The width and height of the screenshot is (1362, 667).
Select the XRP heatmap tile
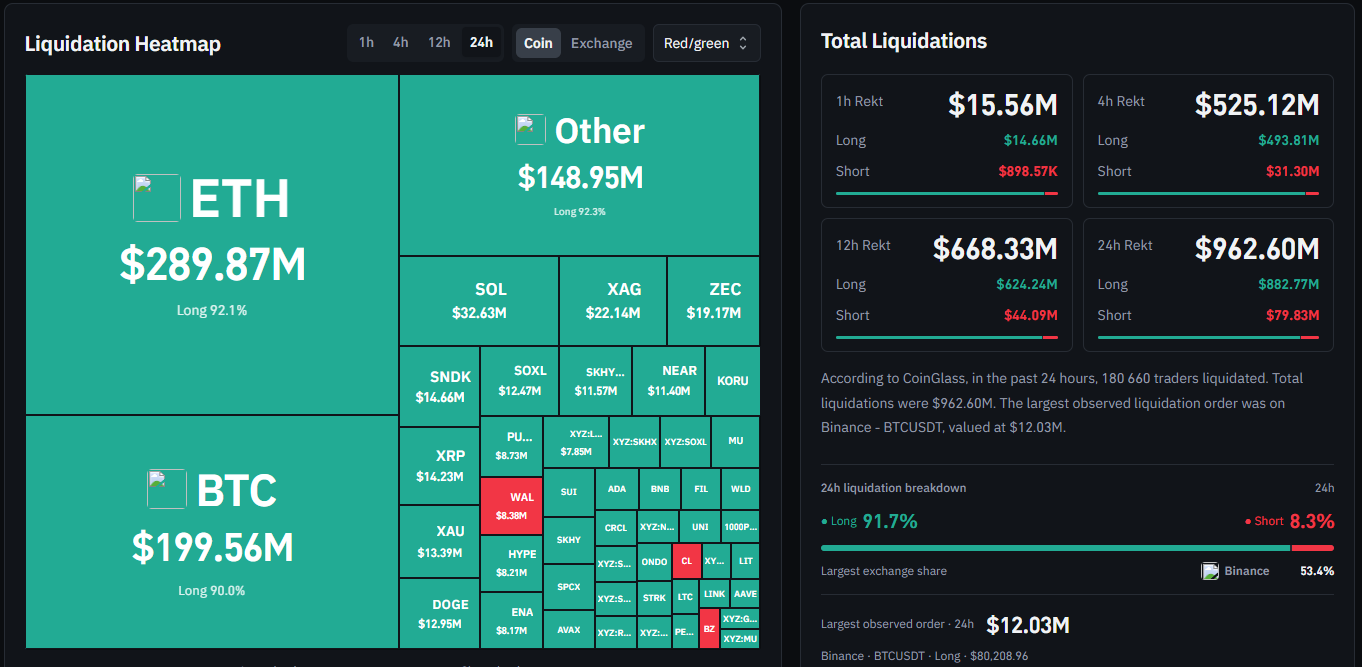click(440, 466)
